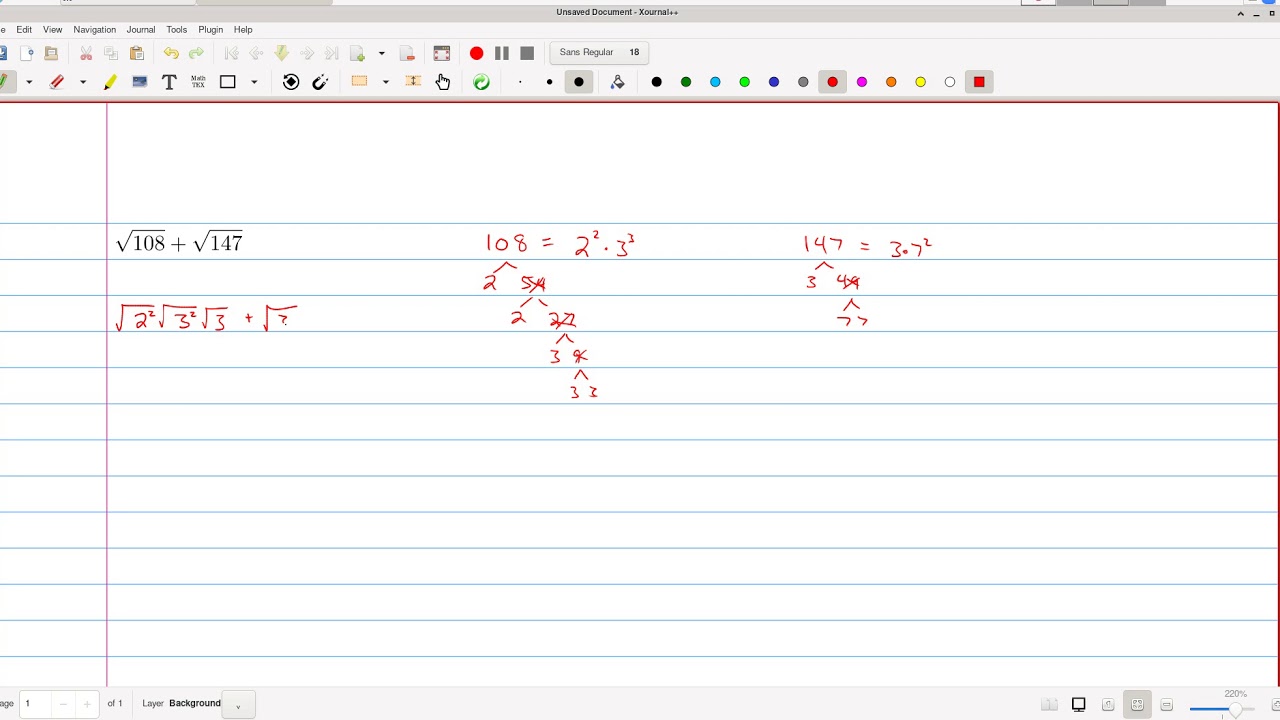Select the Eraser tool
Viewport: 1280px width, 720px height.
(57, 82)
